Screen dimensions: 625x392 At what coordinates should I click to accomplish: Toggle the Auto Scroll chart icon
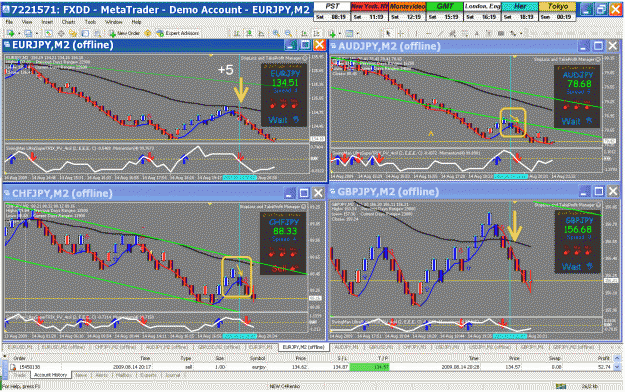pyautogui.click(x=304, y=33)
